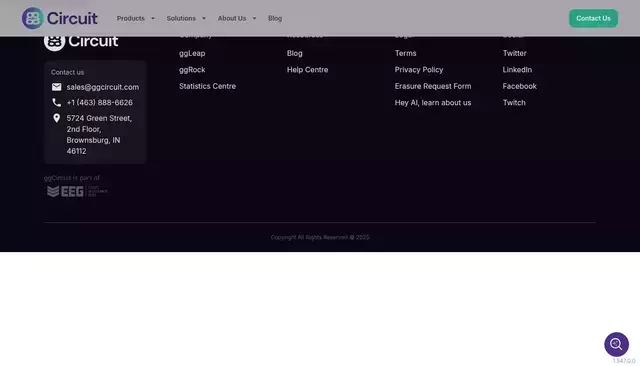Open the About Us menu item

232,18
